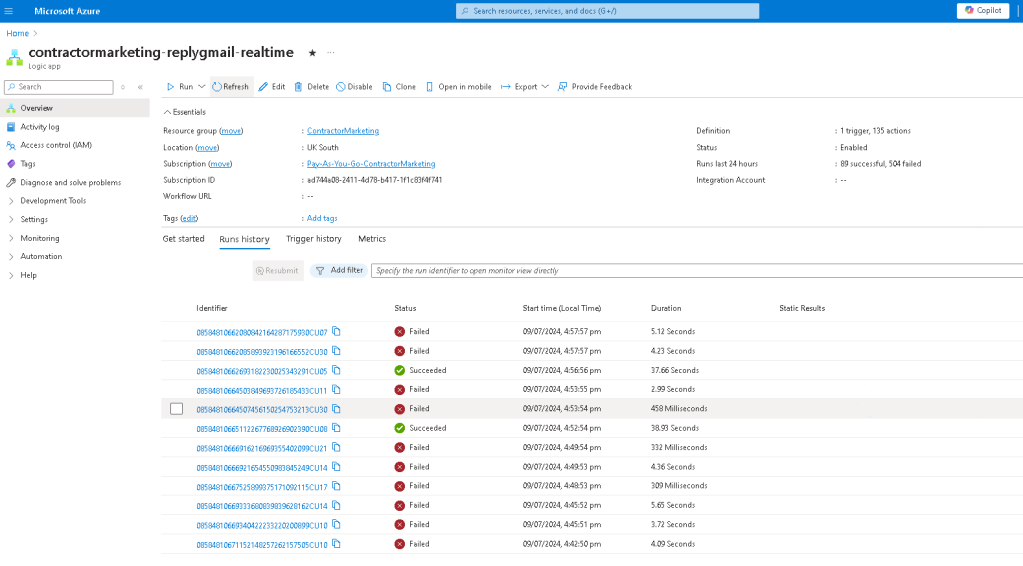Click the Resubmit button

pos(278,271)
